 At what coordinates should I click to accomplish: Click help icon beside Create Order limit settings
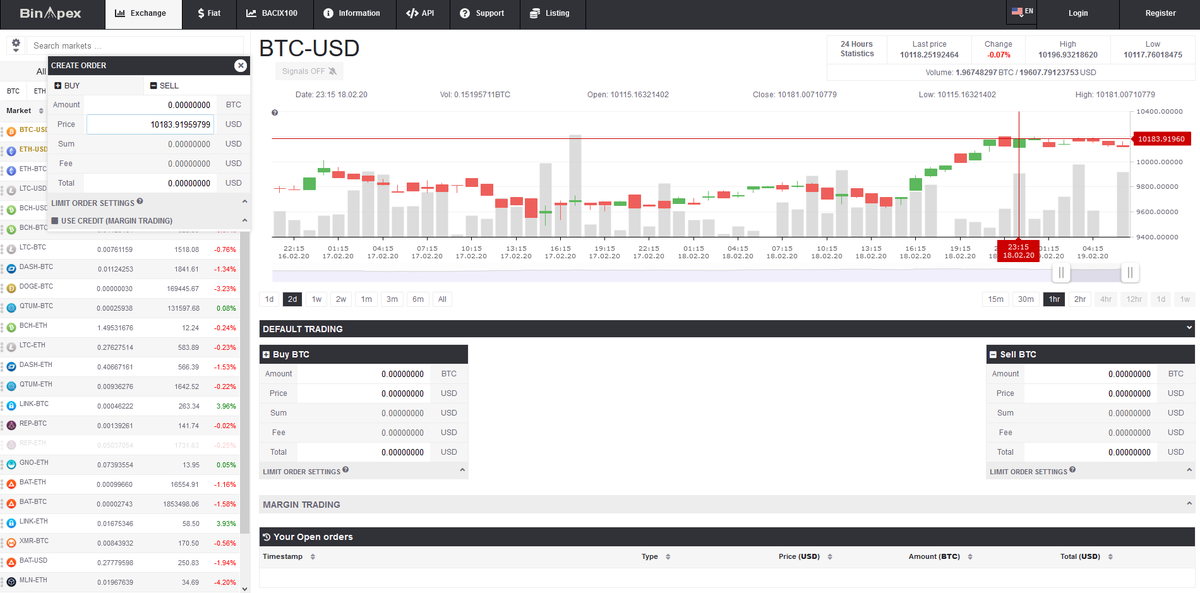tap(140, 202)
